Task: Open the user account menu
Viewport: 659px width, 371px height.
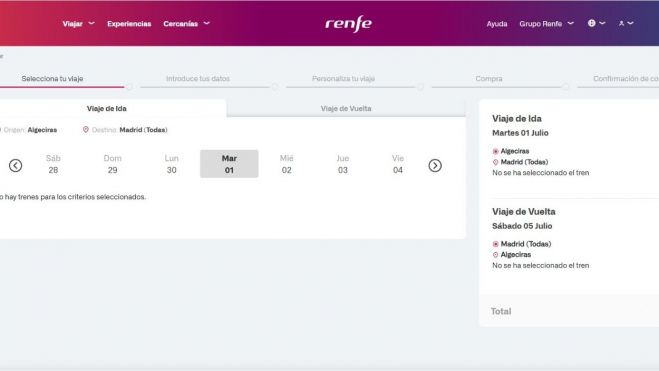Action: coord(626,23)
